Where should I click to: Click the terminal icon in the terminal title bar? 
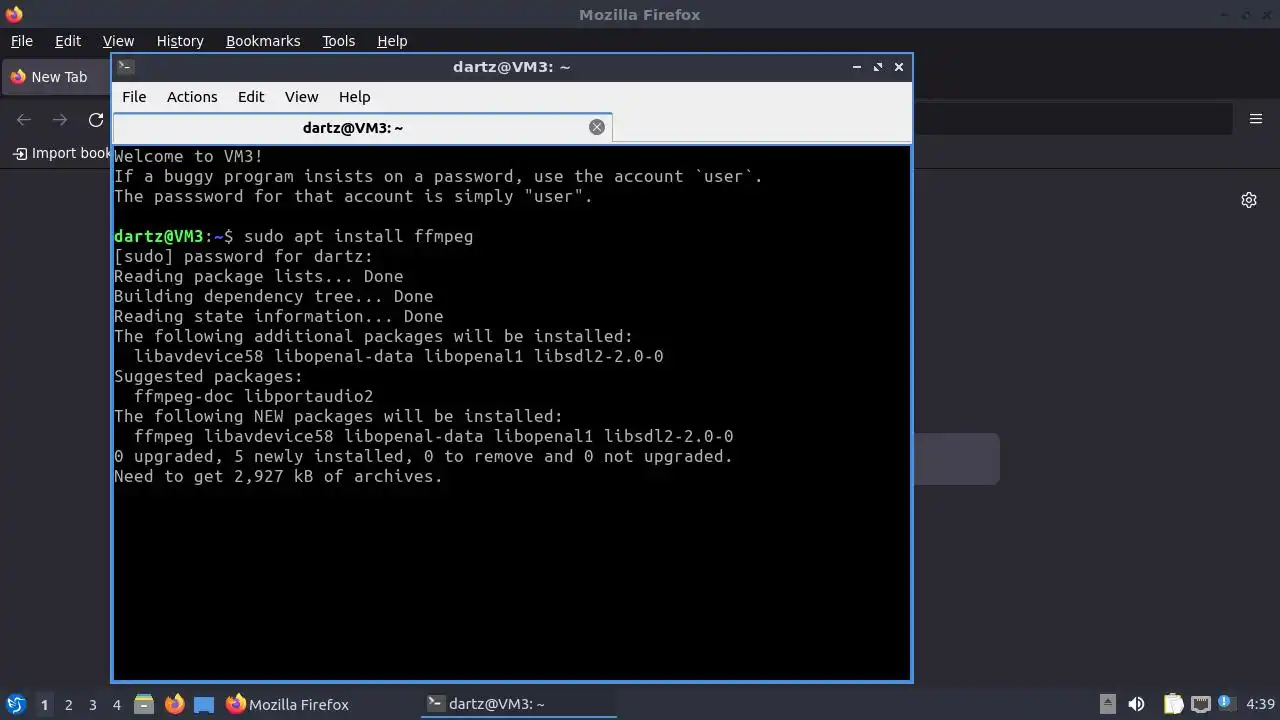click(x=125, y=67)
